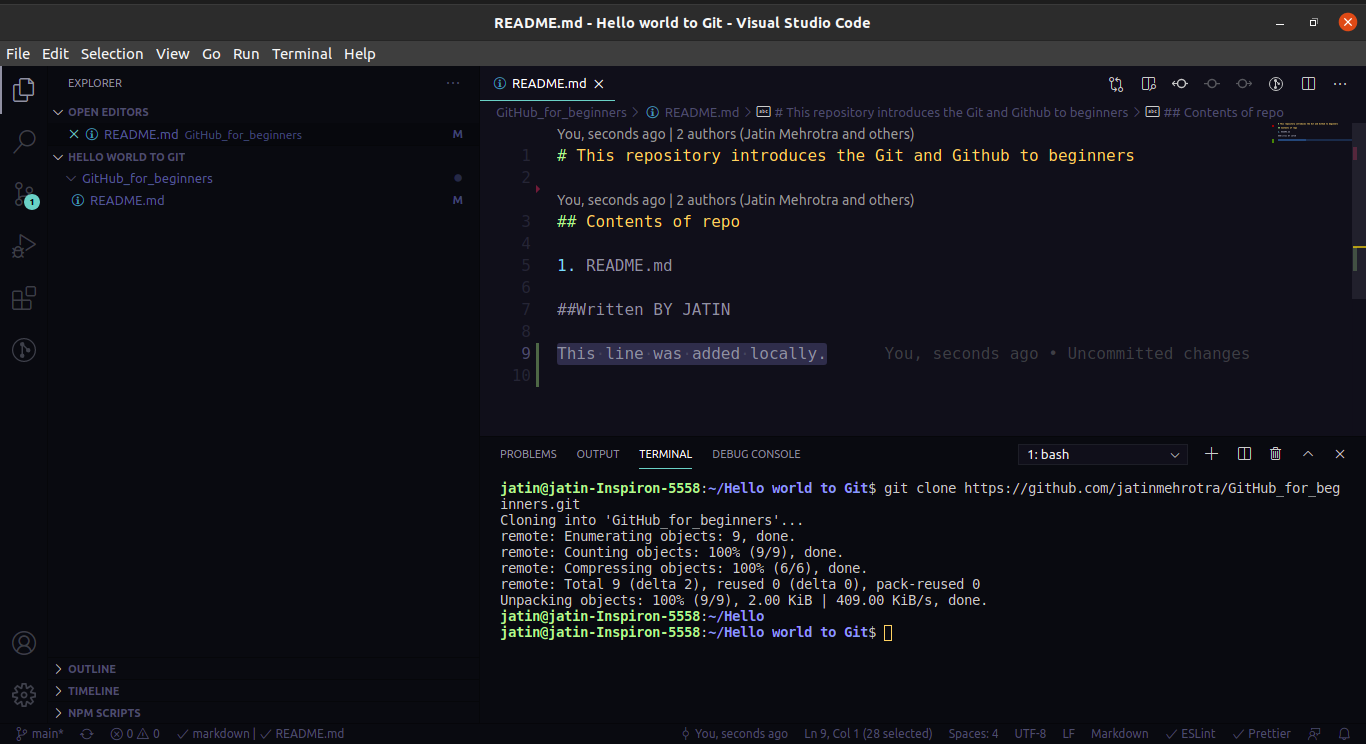Open the Search view in activity bar

pos(24,142)
